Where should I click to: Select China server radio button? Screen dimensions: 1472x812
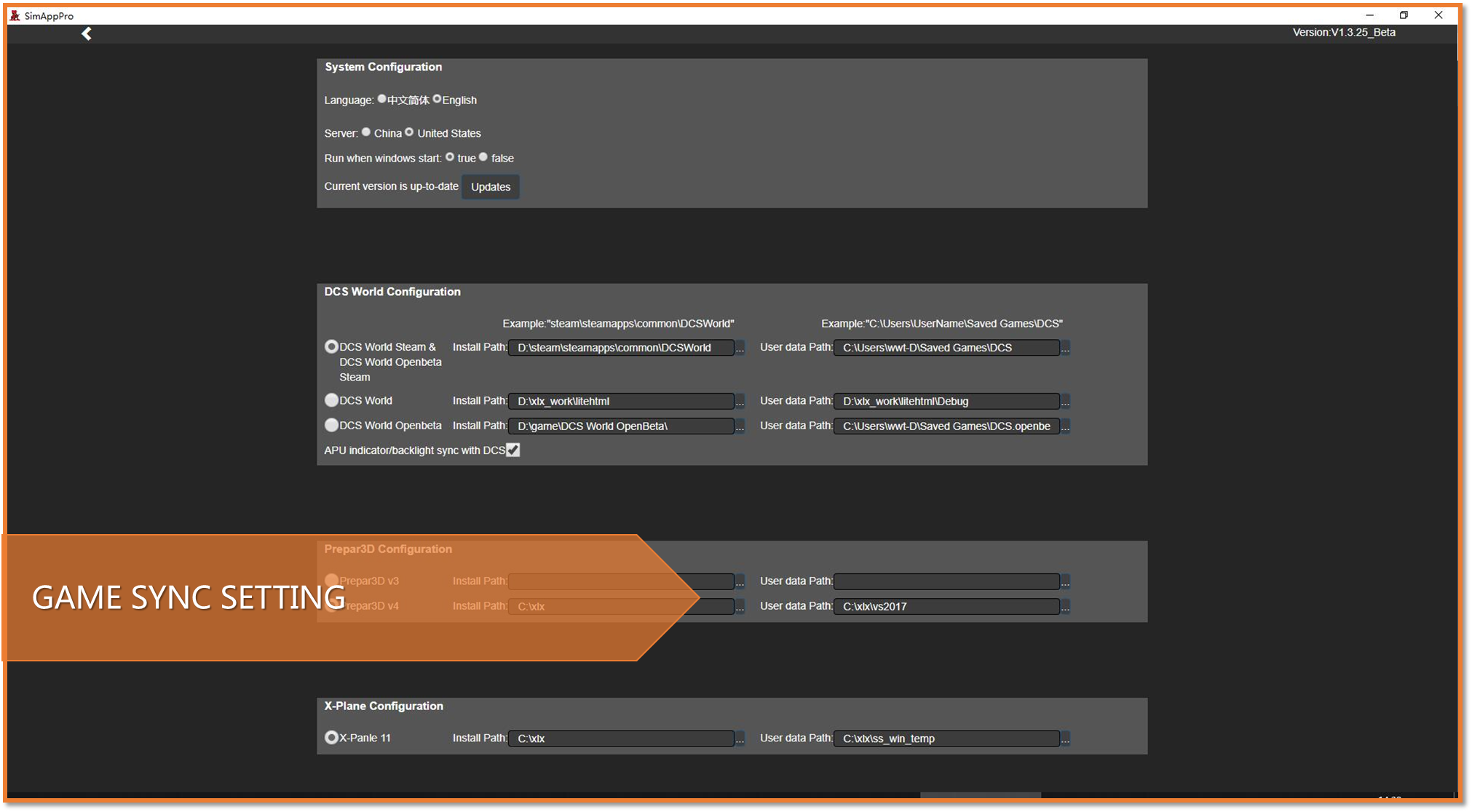click(x=366, y=132)
